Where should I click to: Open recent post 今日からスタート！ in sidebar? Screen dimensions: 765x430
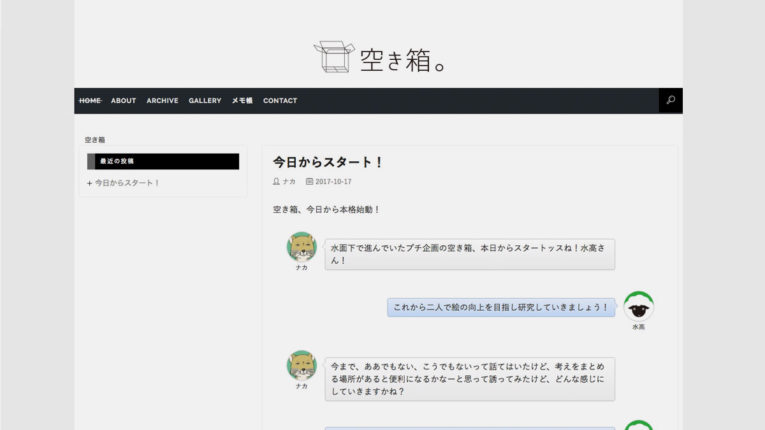pyautogui.click(x=127, y=183)
